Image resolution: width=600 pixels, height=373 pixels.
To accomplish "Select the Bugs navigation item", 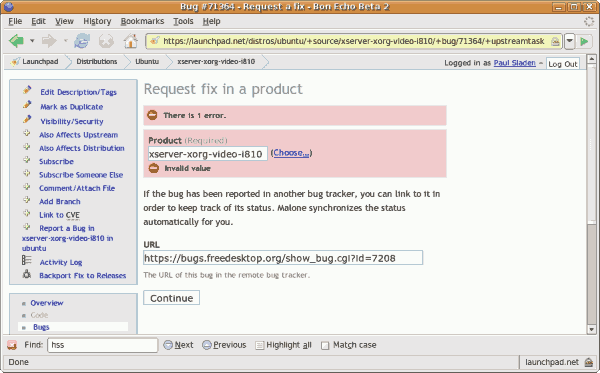I will (41, 327).
